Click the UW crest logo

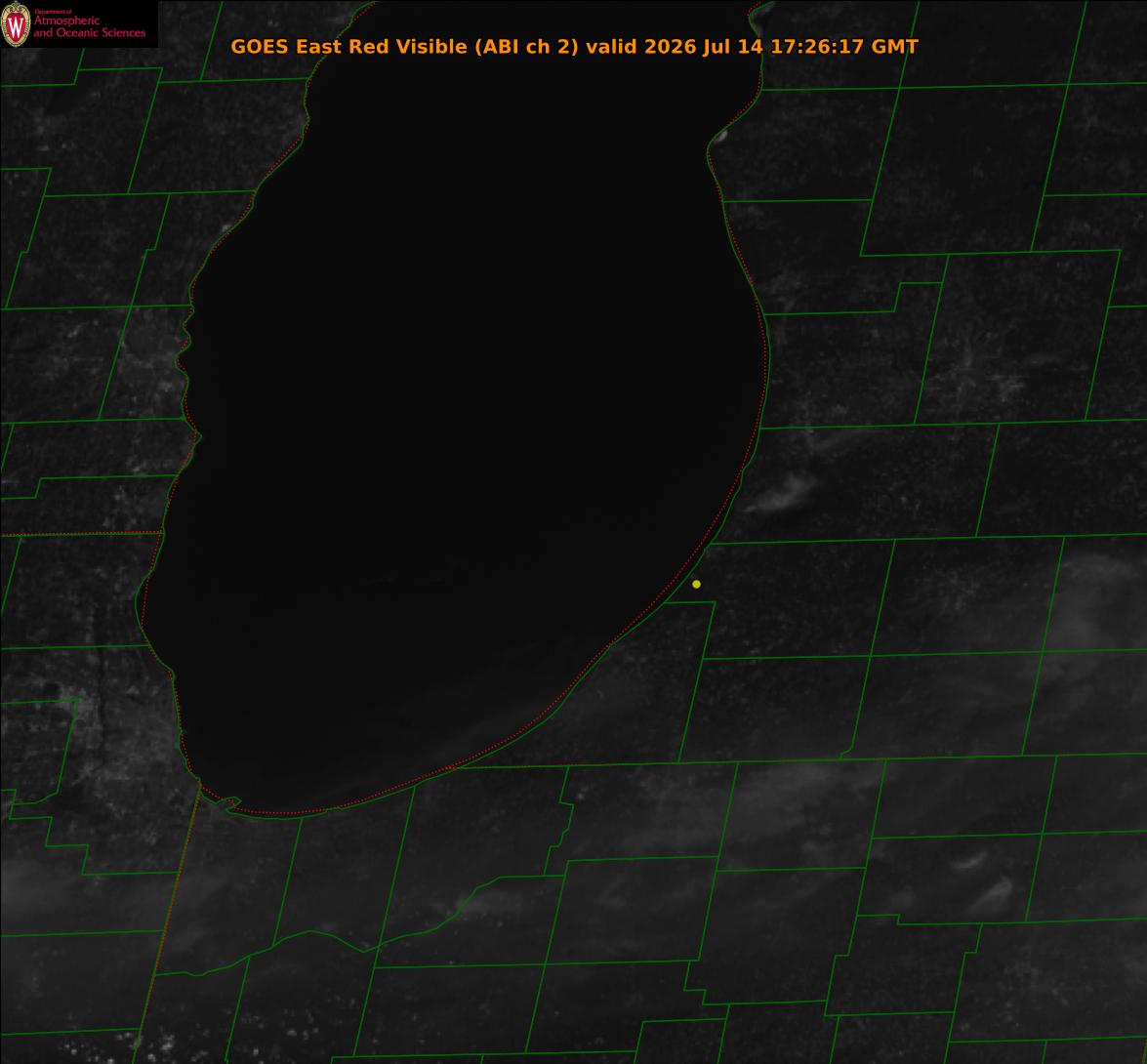(x=16, y=24)
